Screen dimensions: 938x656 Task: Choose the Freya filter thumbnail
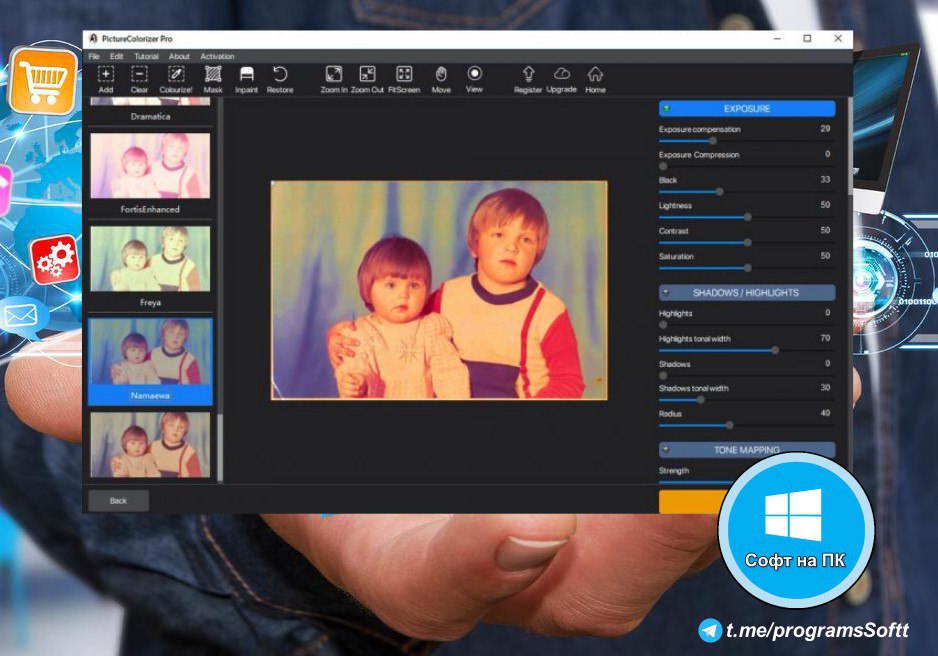point(150,259)
